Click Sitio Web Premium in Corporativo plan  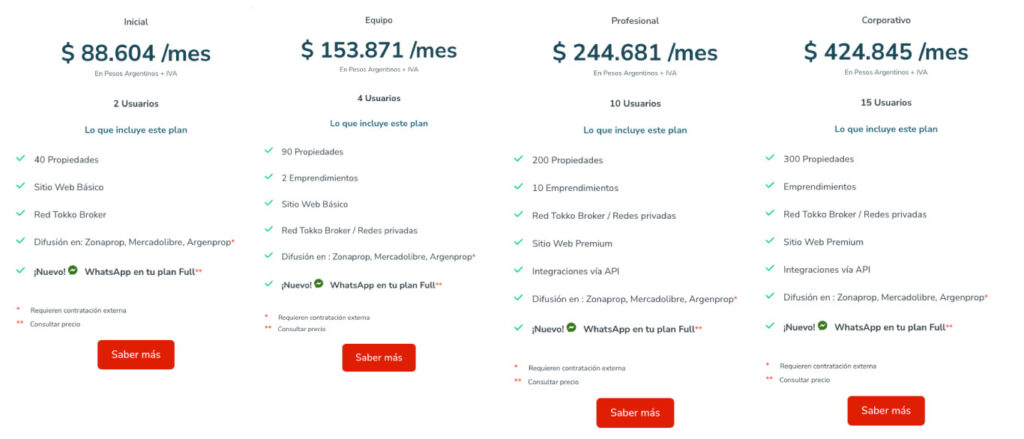[x=823, y=242]
